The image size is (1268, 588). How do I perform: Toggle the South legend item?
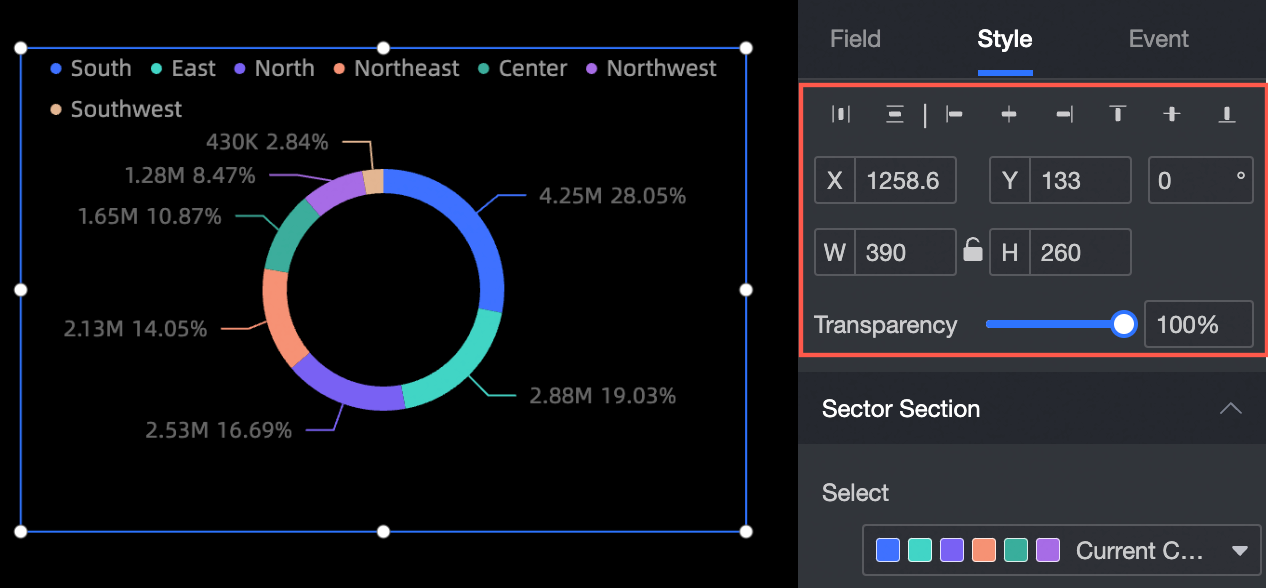[91, 68]
